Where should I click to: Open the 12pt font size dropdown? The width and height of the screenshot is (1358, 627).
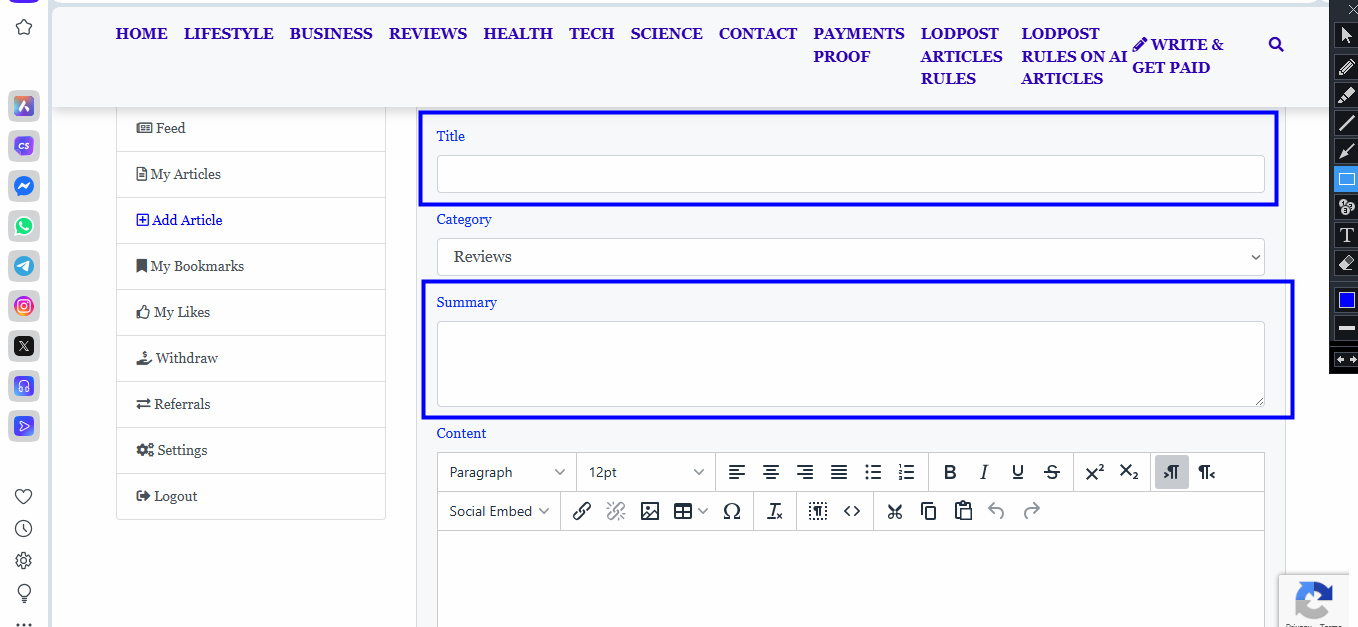(645, 472)
